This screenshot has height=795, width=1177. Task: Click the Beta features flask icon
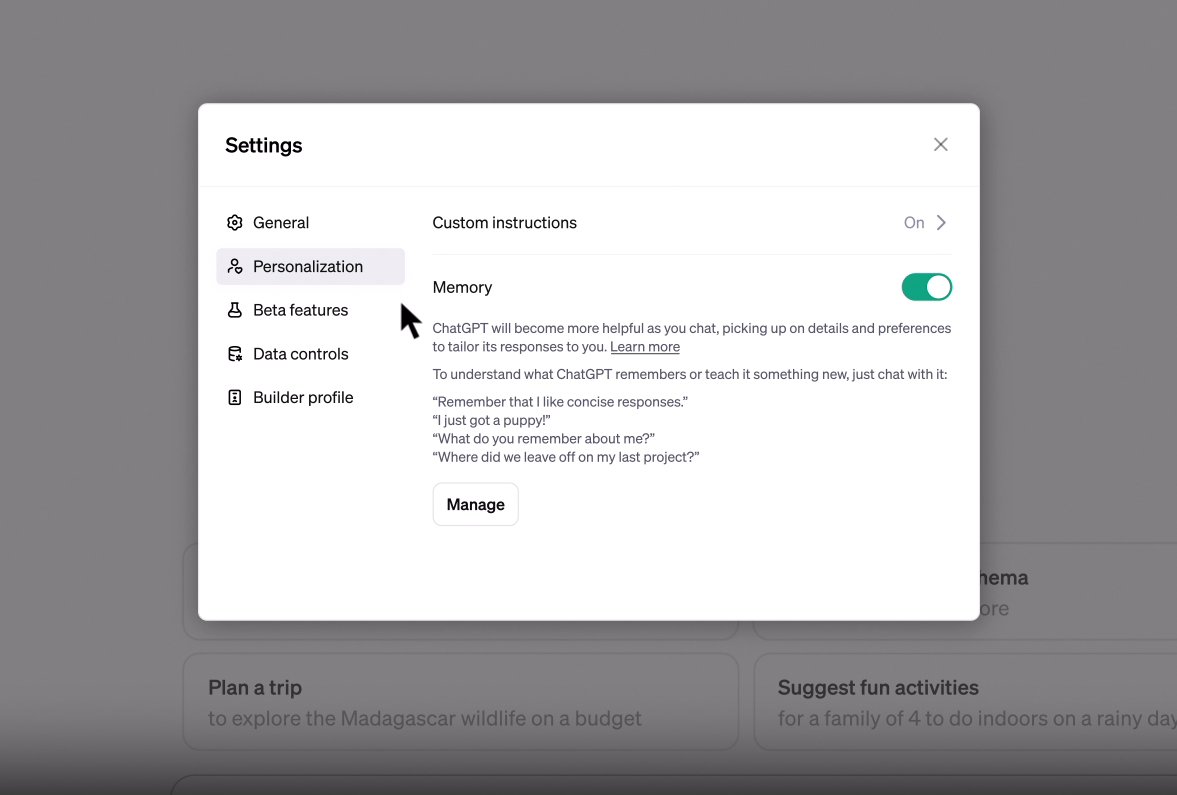(235, 310)
